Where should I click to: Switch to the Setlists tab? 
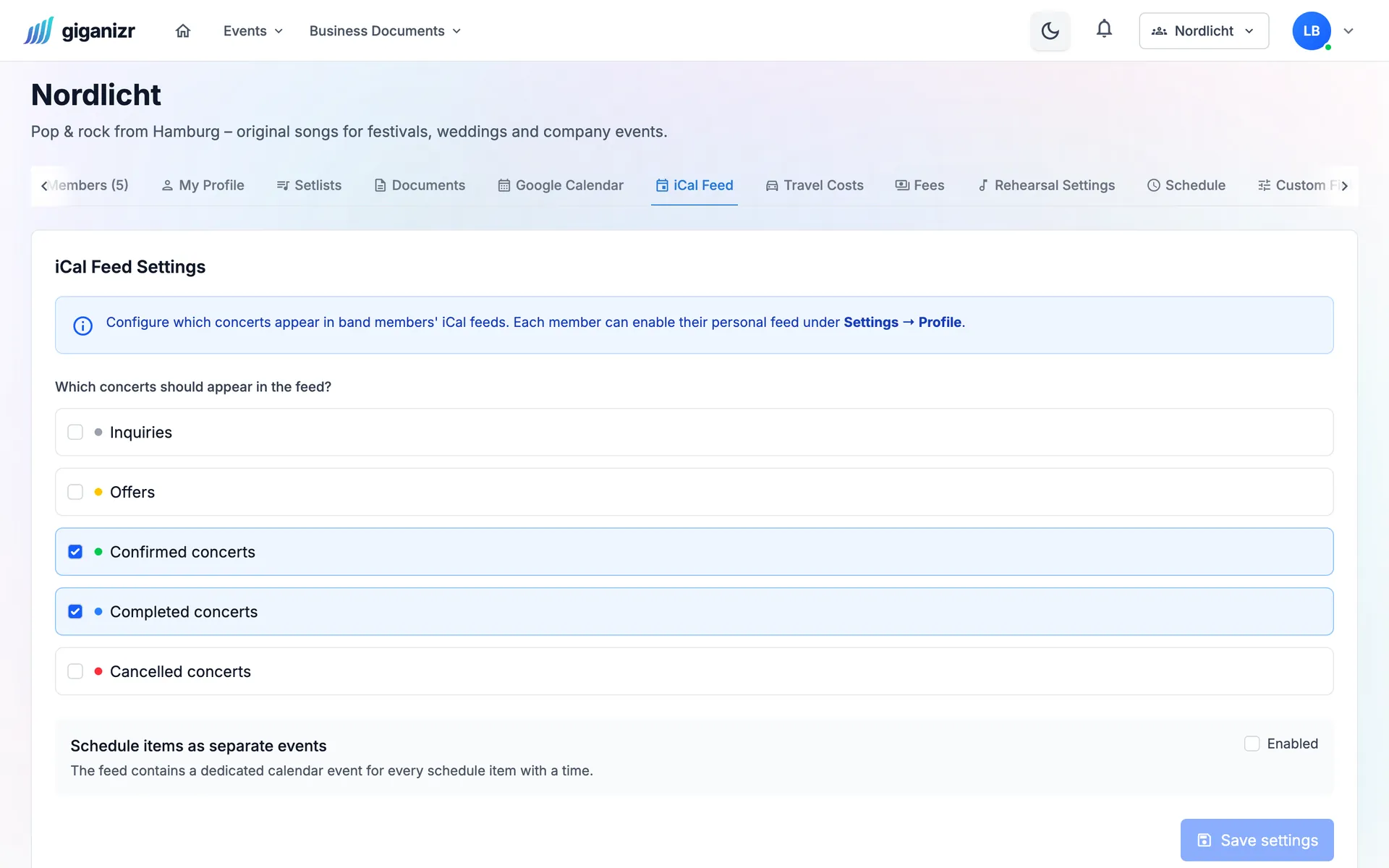pos(309,185)
